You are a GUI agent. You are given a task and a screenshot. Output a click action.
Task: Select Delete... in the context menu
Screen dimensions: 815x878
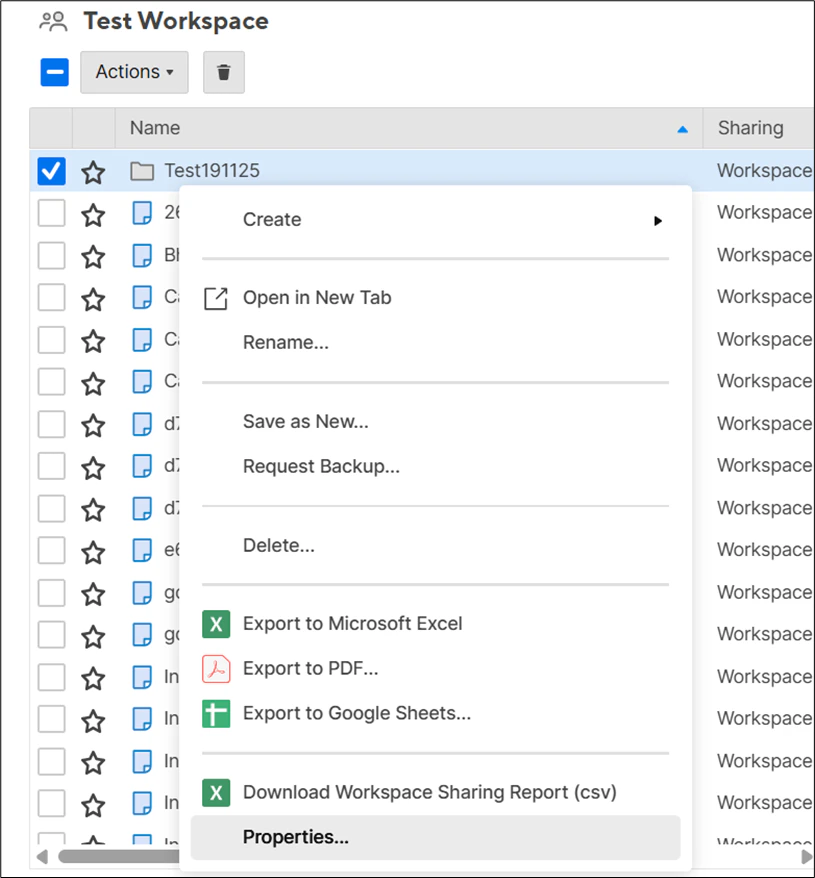pos(436,545)
